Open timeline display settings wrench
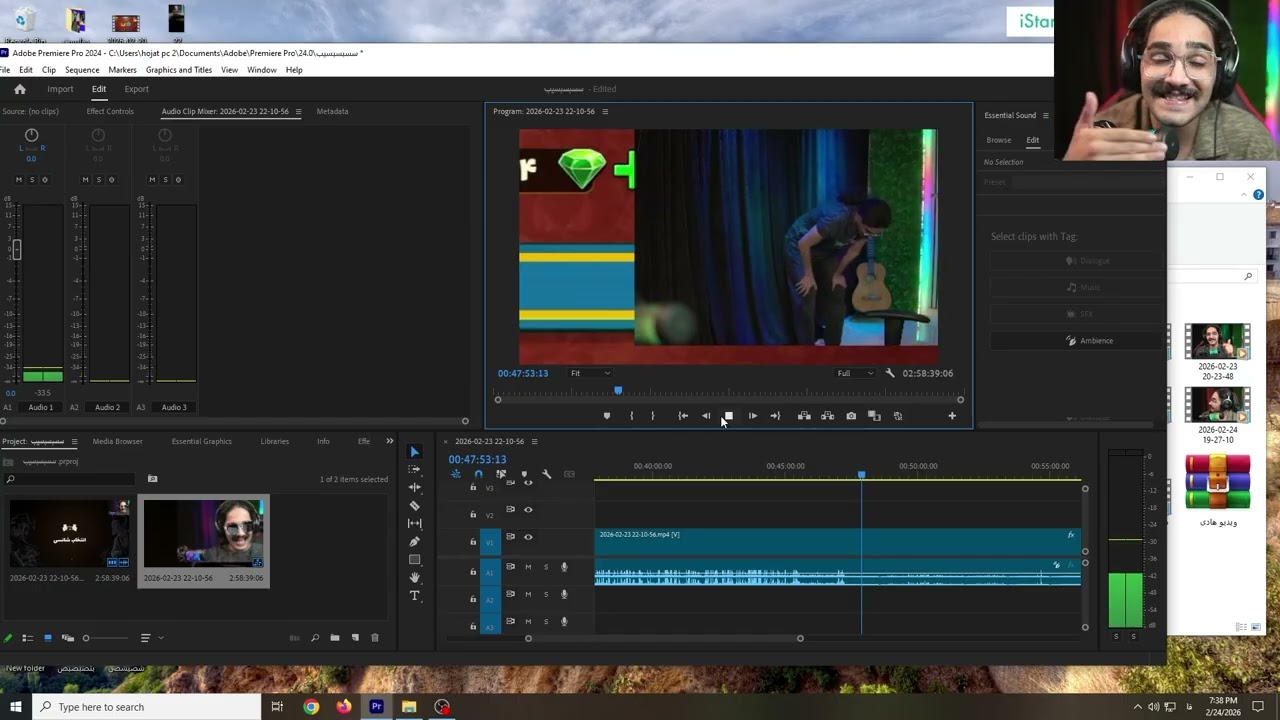The image size is (1280, 720). 546,474
